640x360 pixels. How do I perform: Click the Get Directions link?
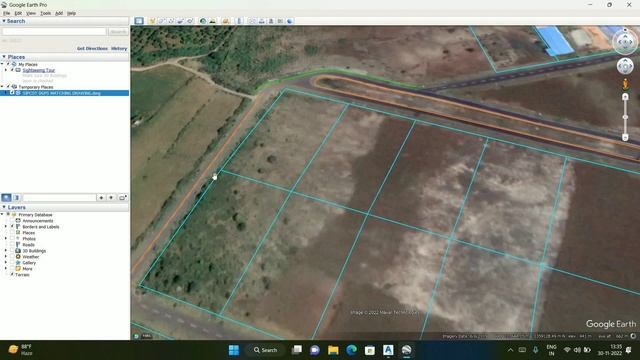(92, 48)
